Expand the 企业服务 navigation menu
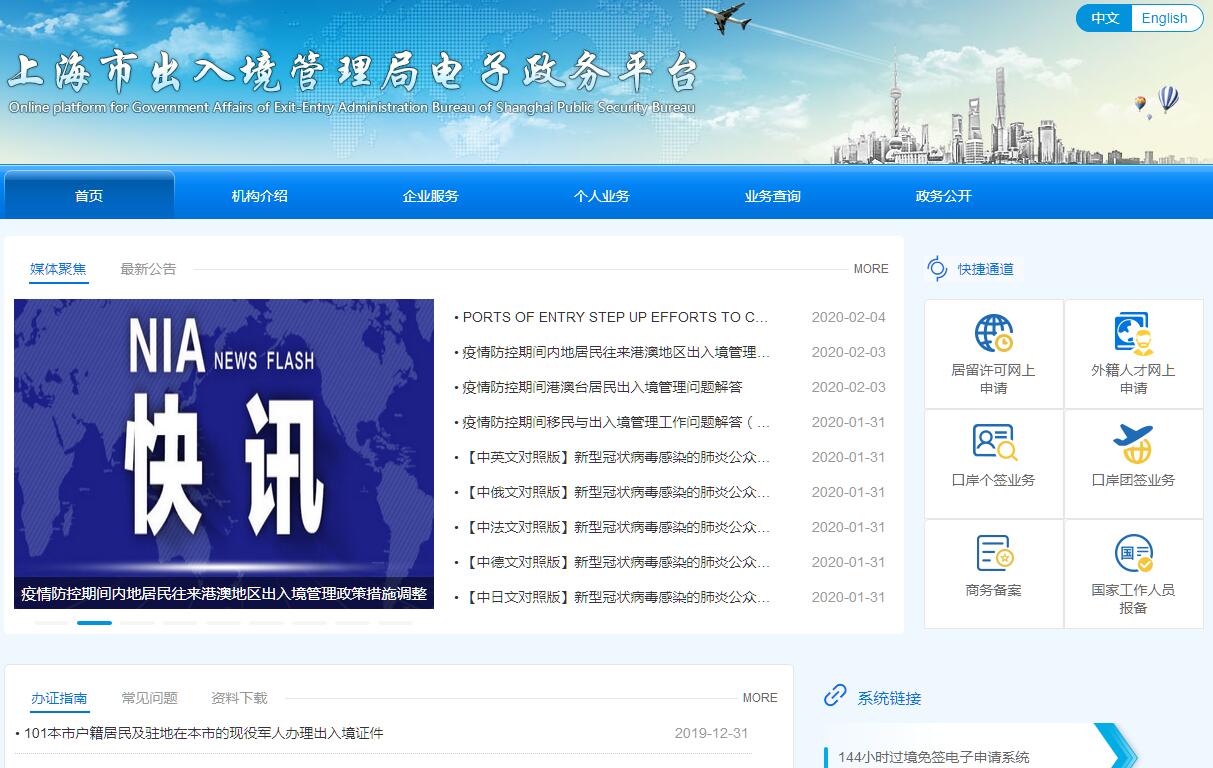 [430, 196]
